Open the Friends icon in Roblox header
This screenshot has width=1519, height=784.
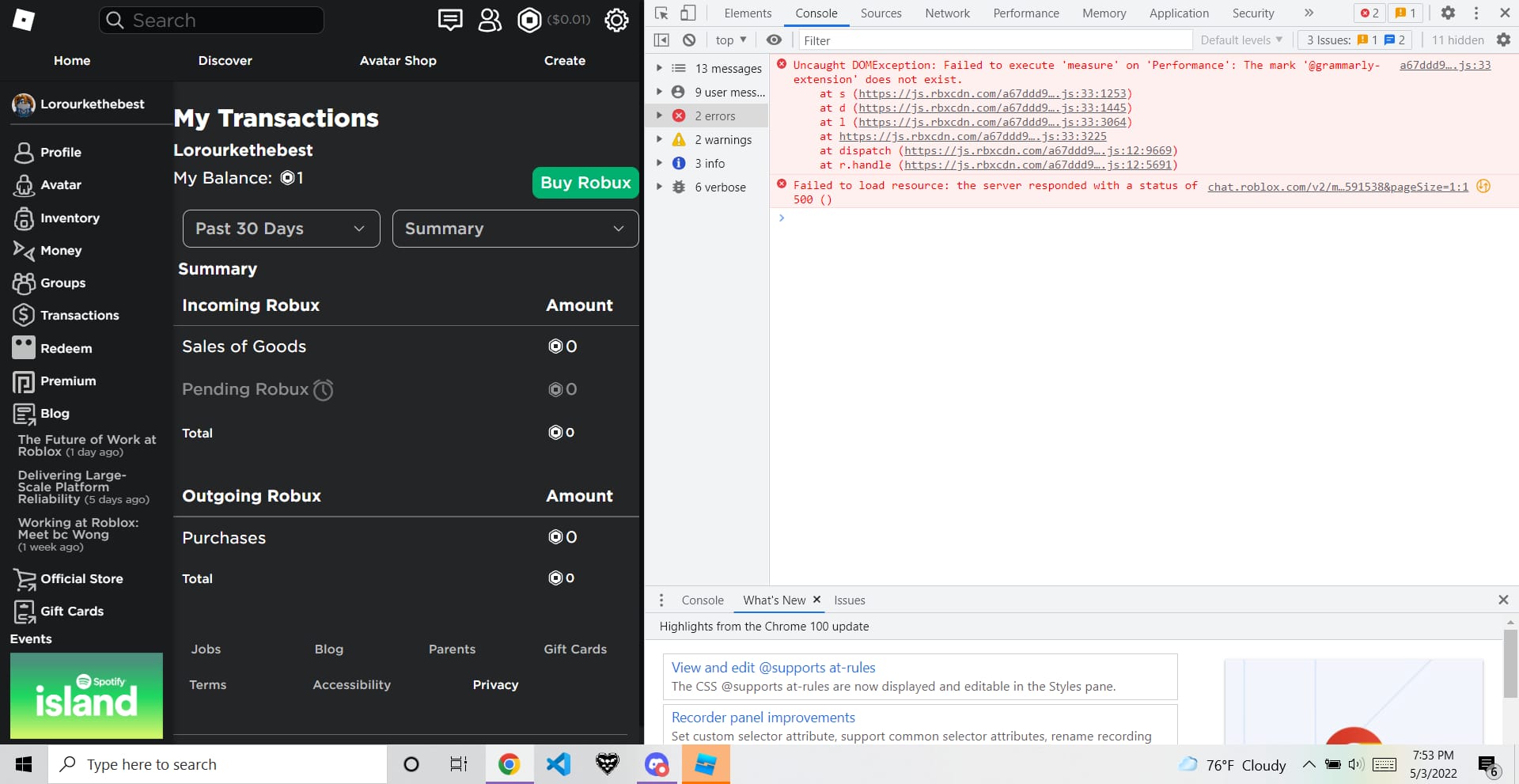[x=490, y=20]
